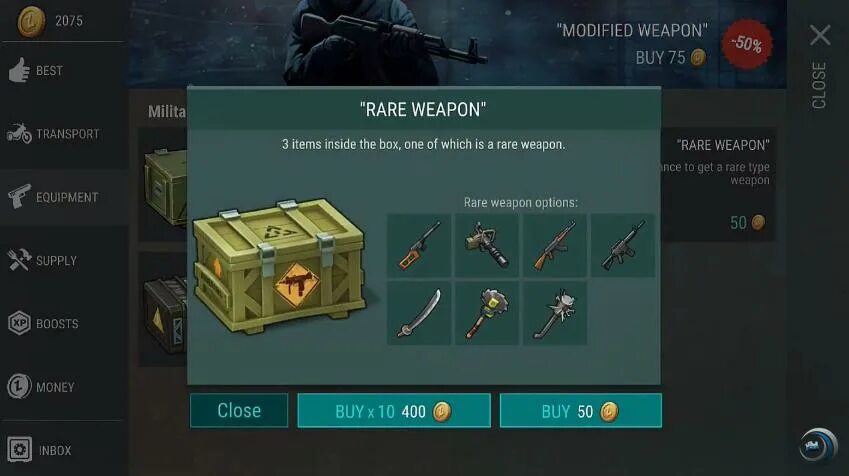This screenshot has height=476, width=849.
Task: Select the minigun weapon icon
Action: pos(486,245)
